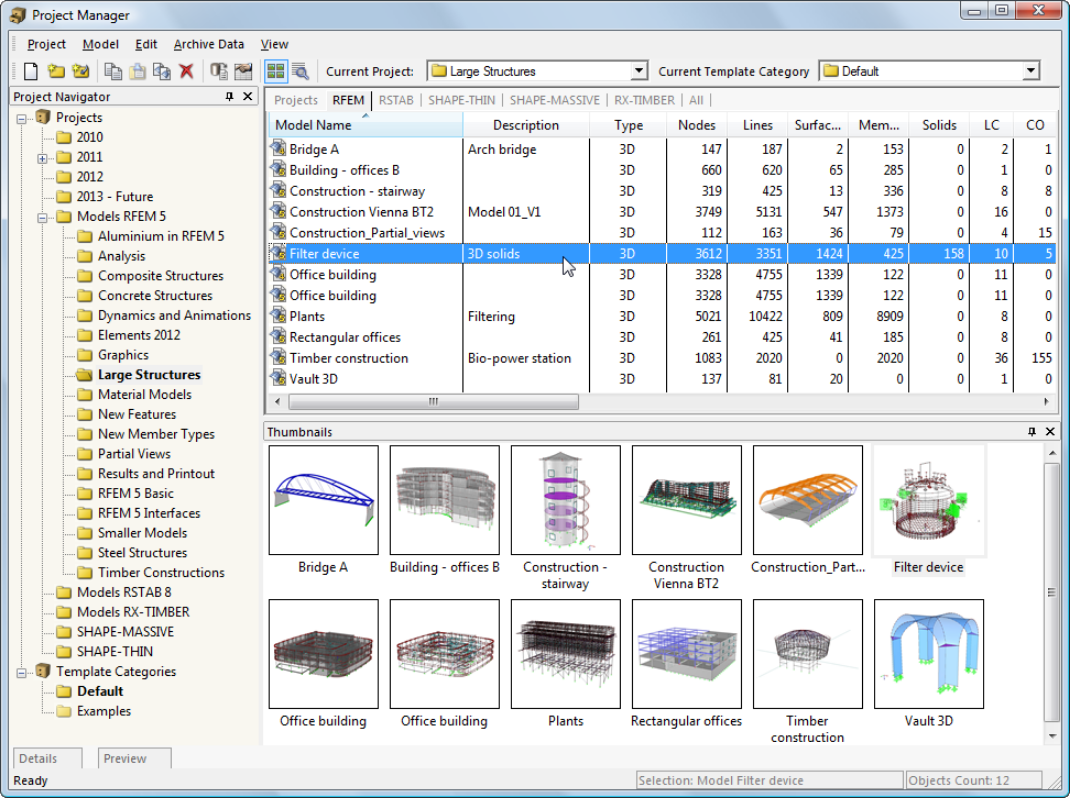Click the Vault 3D model file icon
The height and width of the screenshot is (798, 1070).
point(278,378)
